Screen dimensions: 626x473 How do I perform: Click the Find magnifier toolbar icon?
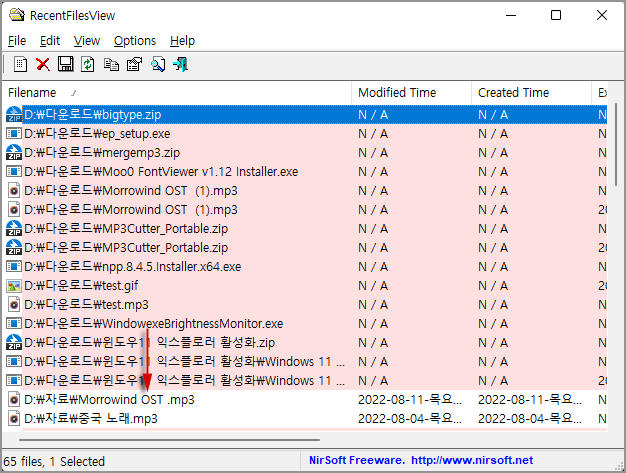[158, 64]
